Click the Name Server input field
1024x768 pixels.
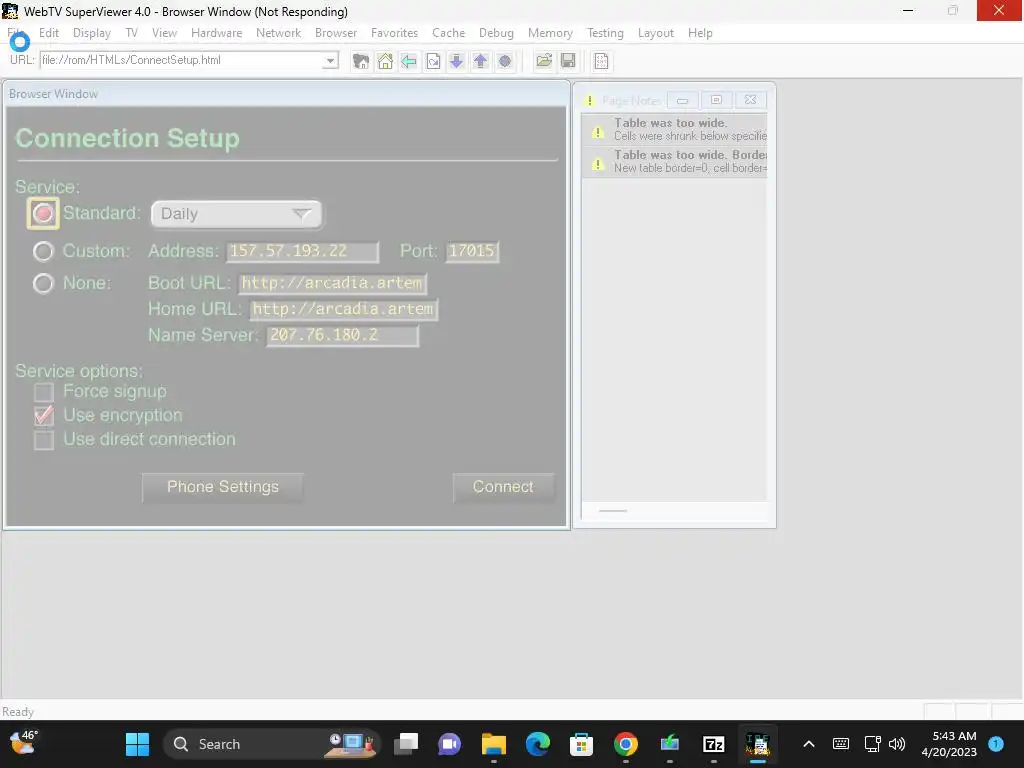[343, 335]
